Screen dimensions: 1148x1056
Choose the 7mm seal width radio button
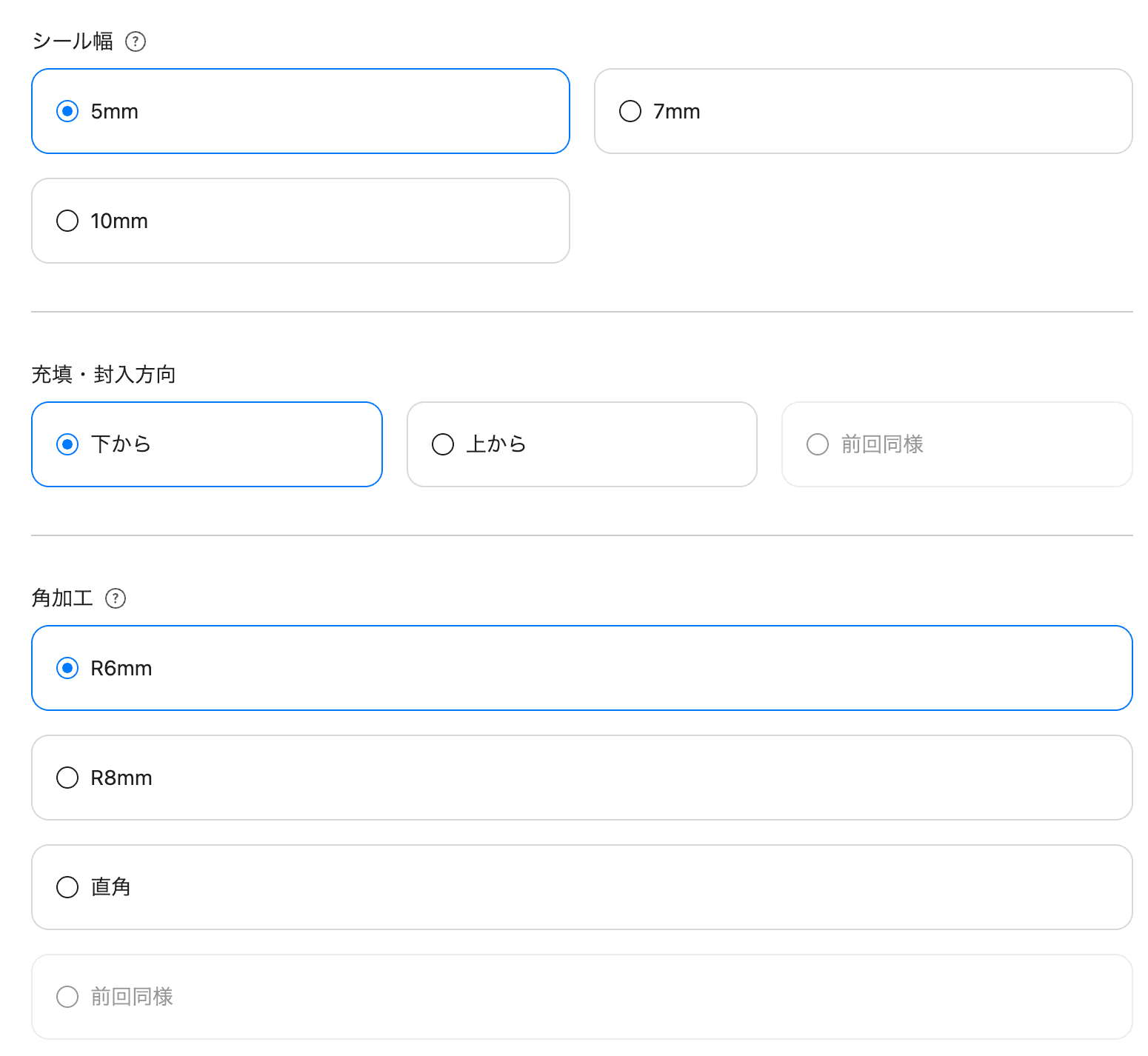click(x=630, y=111)
